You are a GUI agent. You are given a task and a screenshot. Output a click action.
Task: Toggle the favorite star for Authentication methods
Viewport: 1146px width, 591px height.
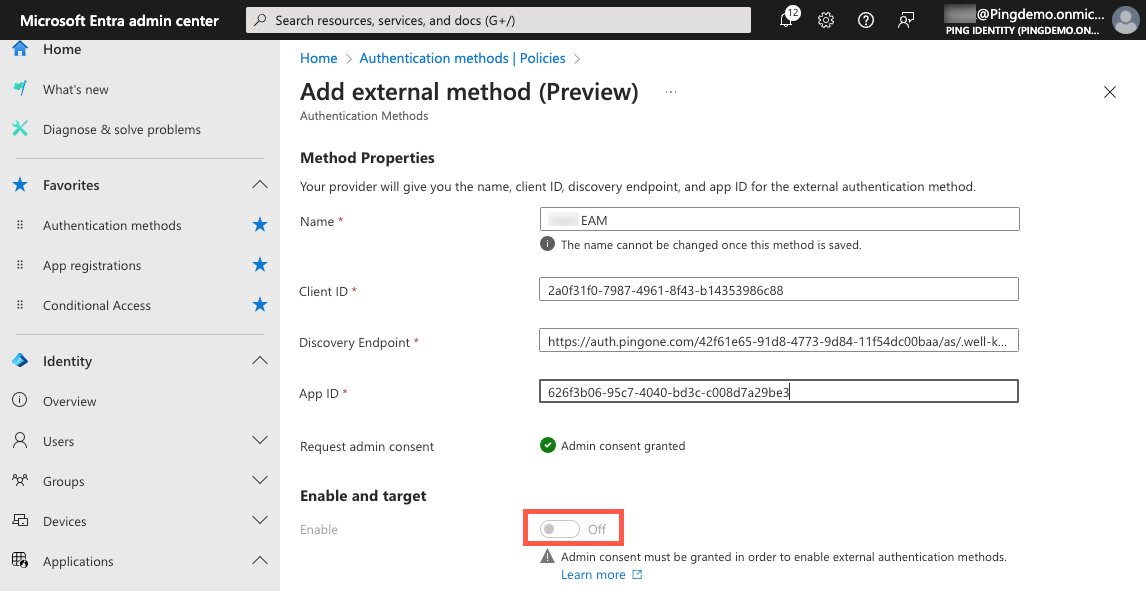coord(259,225)
